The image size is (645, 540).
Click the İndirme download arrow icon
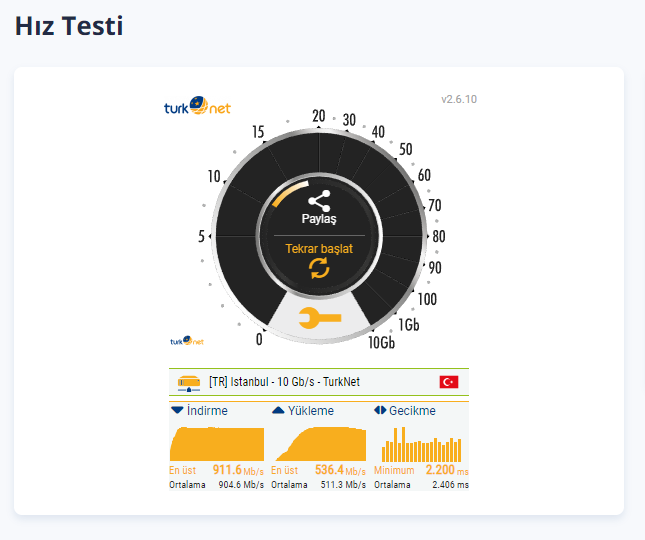(177, 410)
